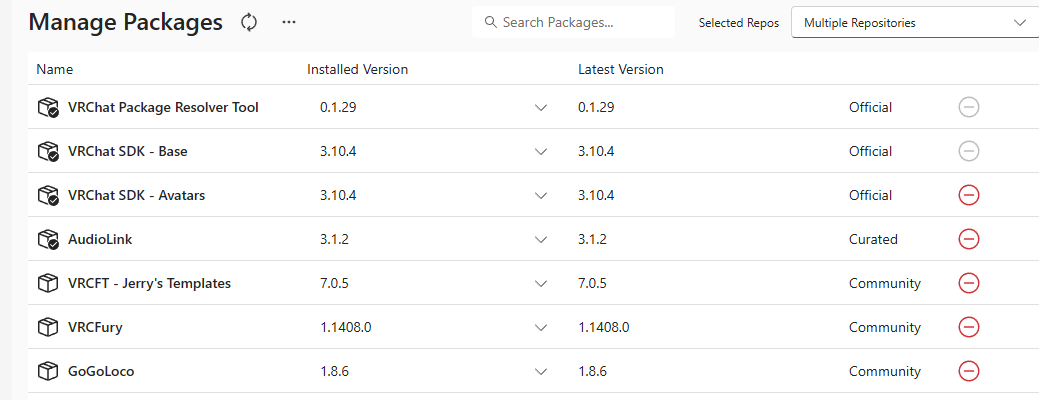Click latest version 3.1.2 of AudioLink
The width and height of the screenshot is (1039, 400).
pos(592,239)
